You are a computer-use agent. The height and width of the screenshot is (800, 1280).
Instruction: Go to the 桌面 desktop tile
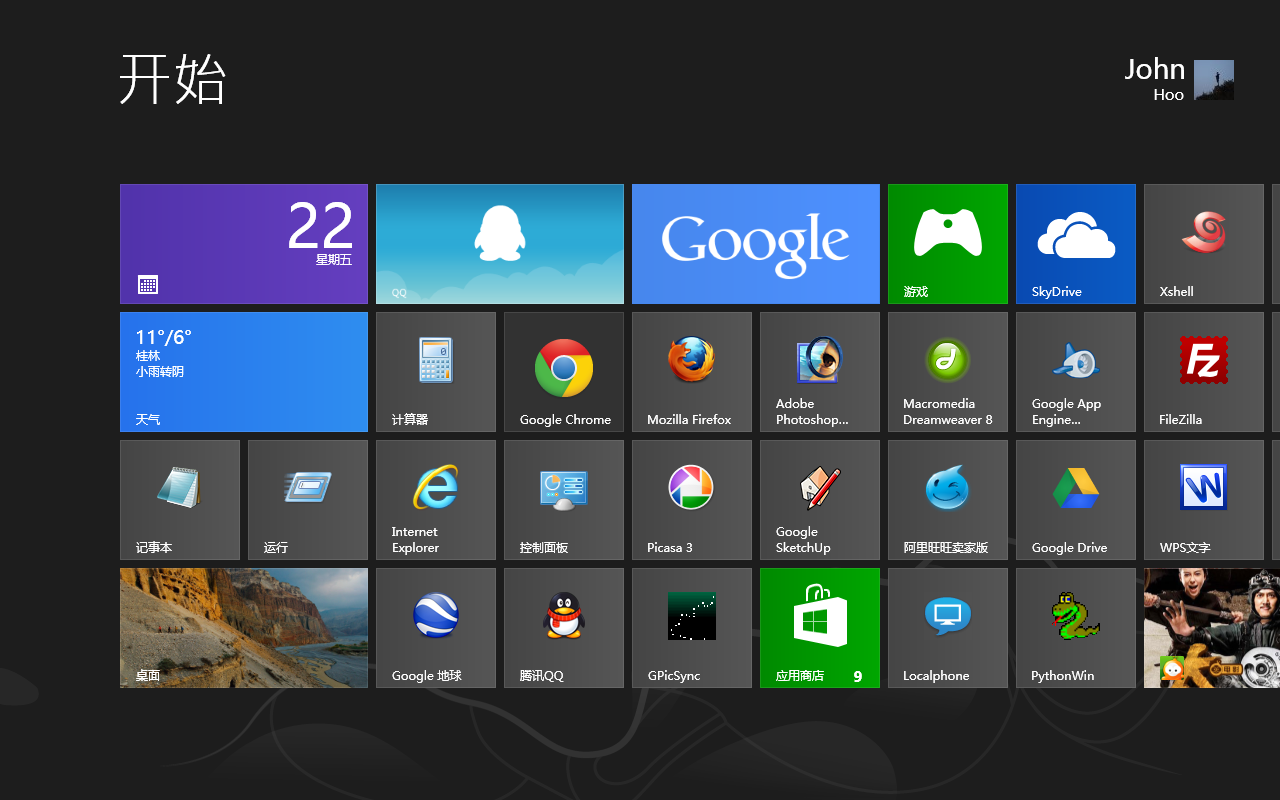pyautogui.click(x=243, y=628)
